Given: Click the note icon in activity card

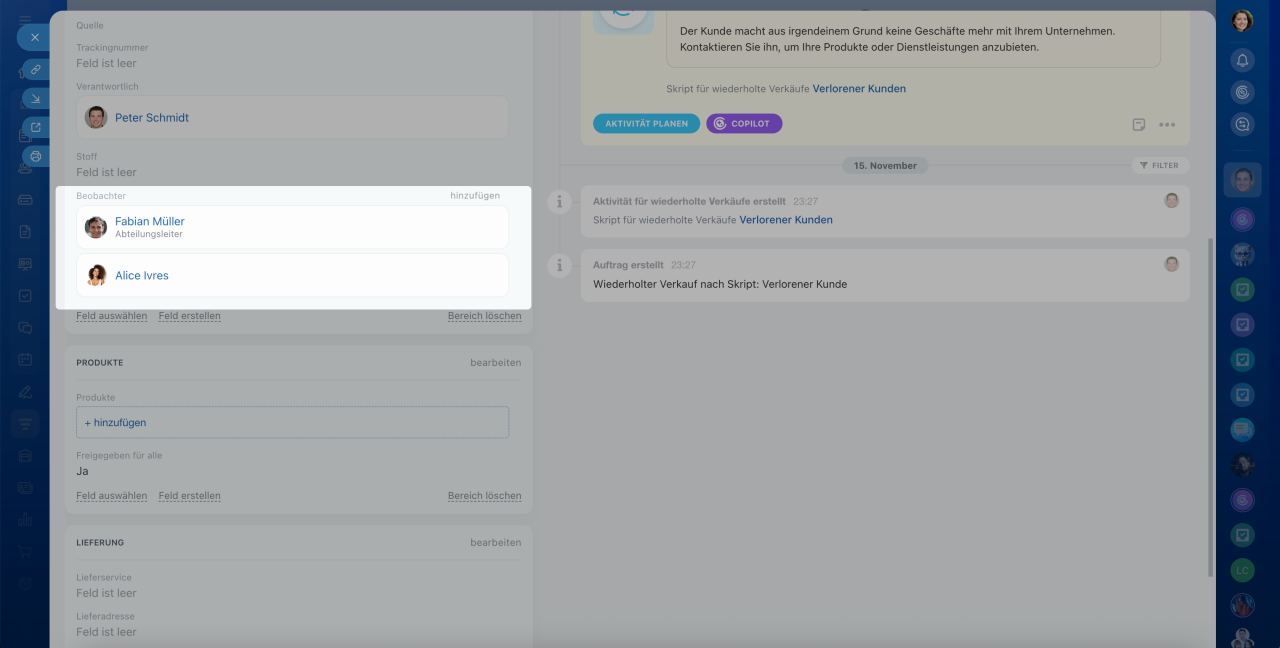Looking at the screenshot, I should [x=1139, y=125].
